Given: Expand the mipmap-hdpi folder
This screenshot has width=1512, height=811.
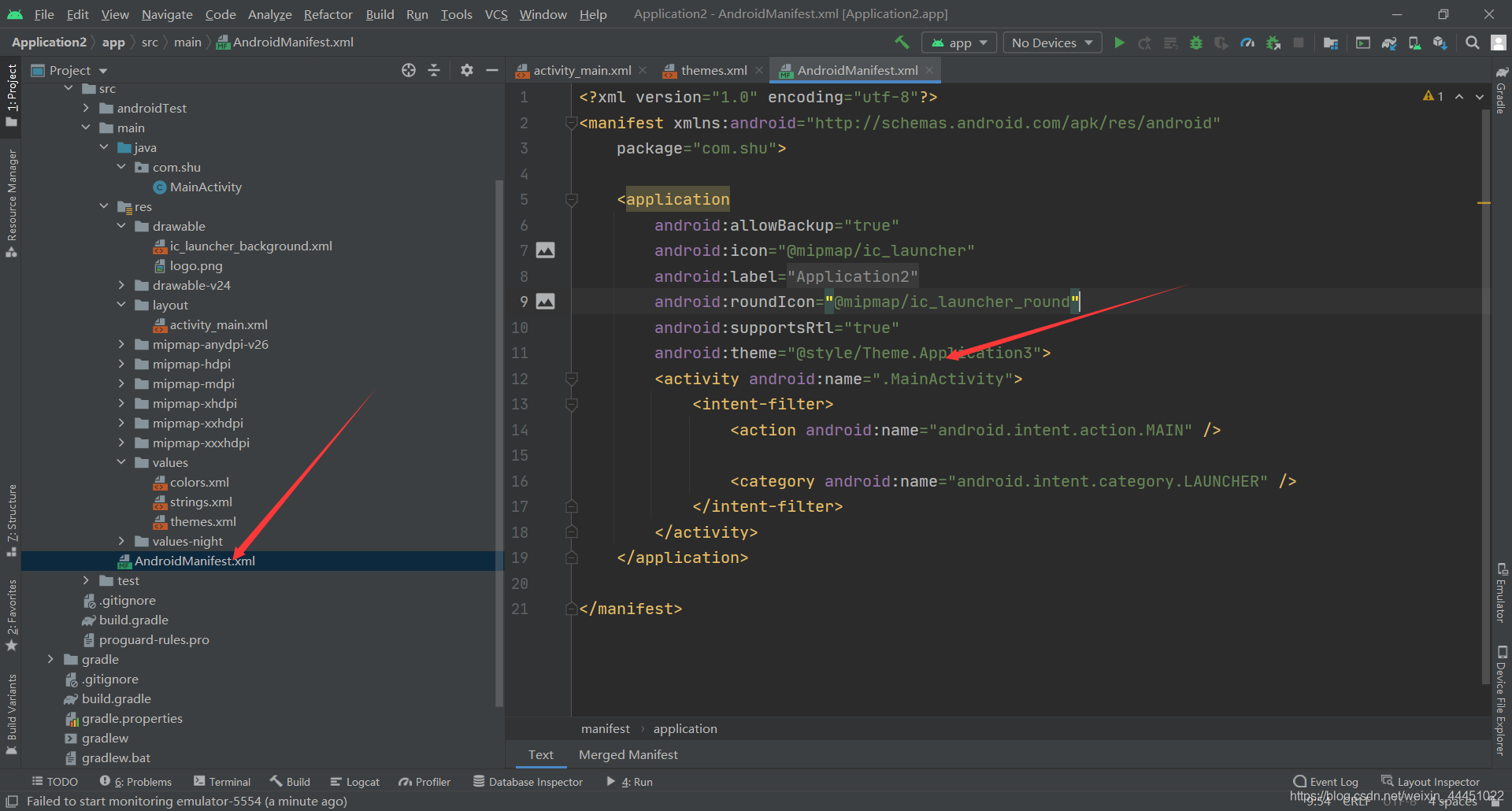Looking at the screenshot, I should pyautogui.click(x=121, y=364).
